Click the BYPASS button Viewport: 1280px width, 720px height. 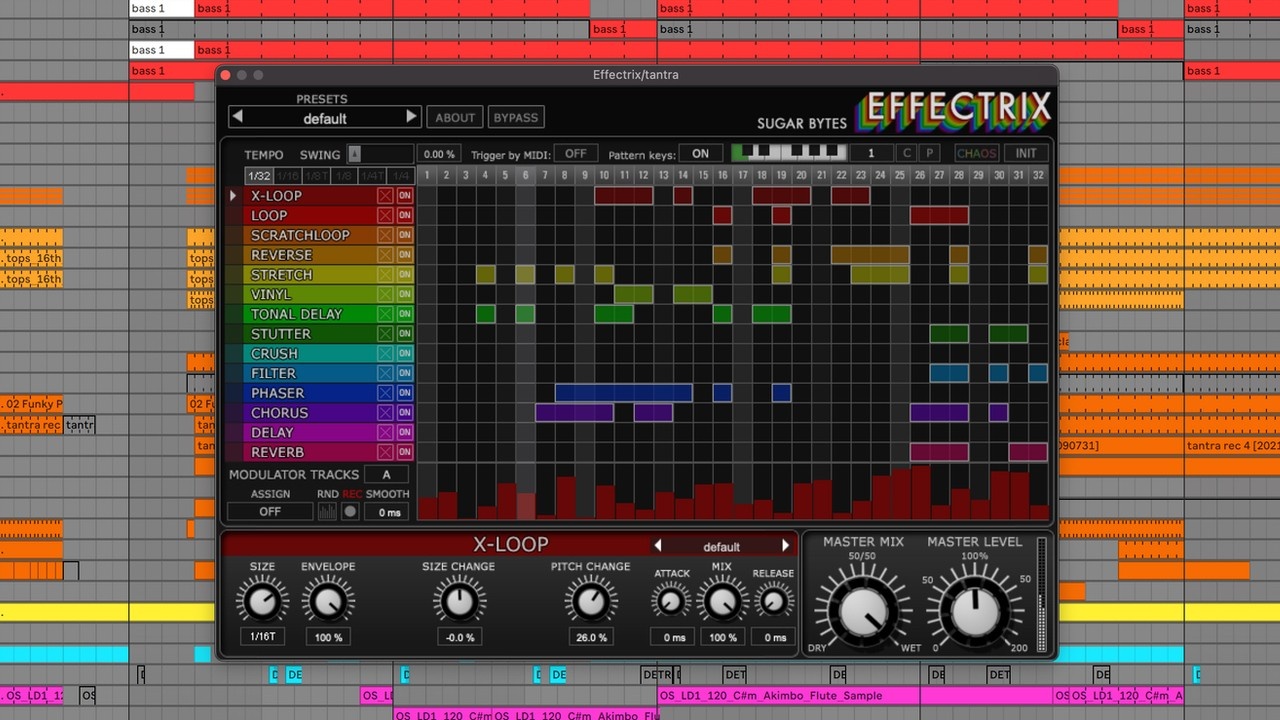(516, 117)
